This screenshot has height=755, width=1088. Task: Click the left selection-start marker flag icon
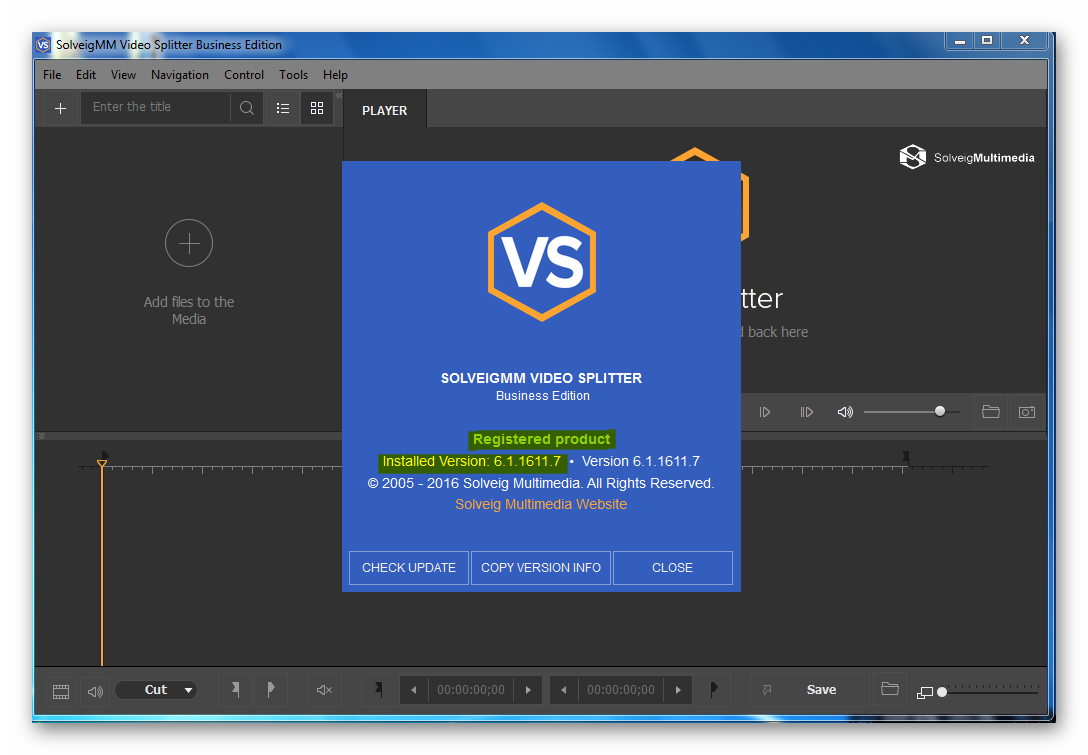point(378,690)
